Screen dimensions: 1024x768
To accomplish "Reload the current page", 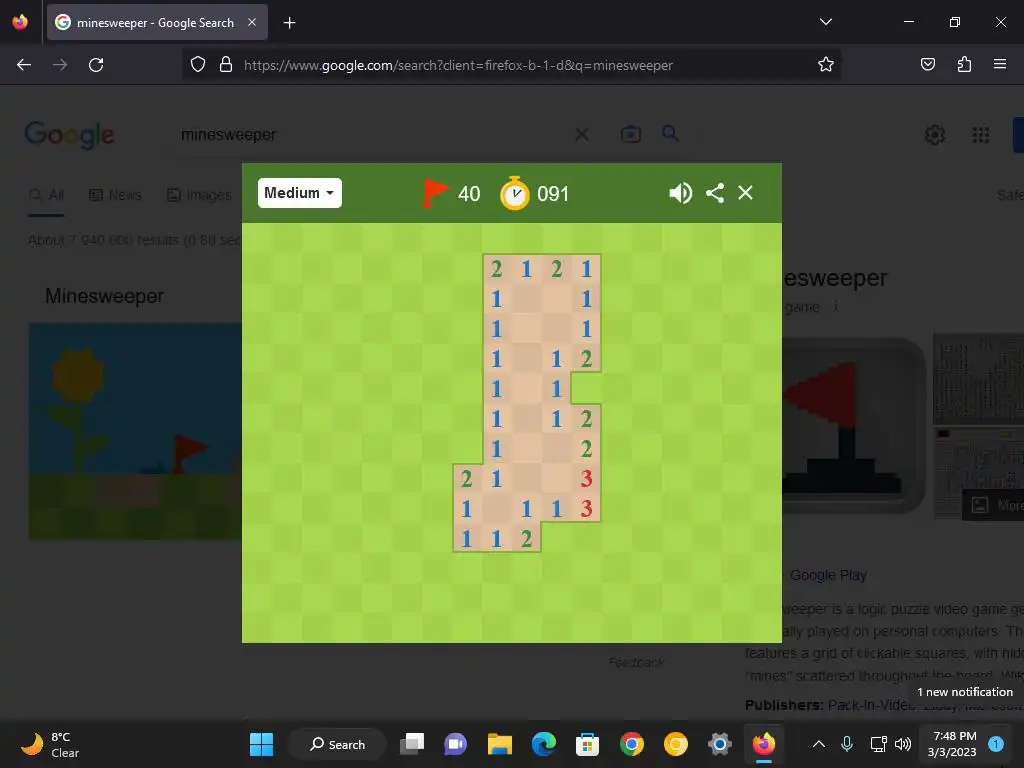I will coord(96,65).
